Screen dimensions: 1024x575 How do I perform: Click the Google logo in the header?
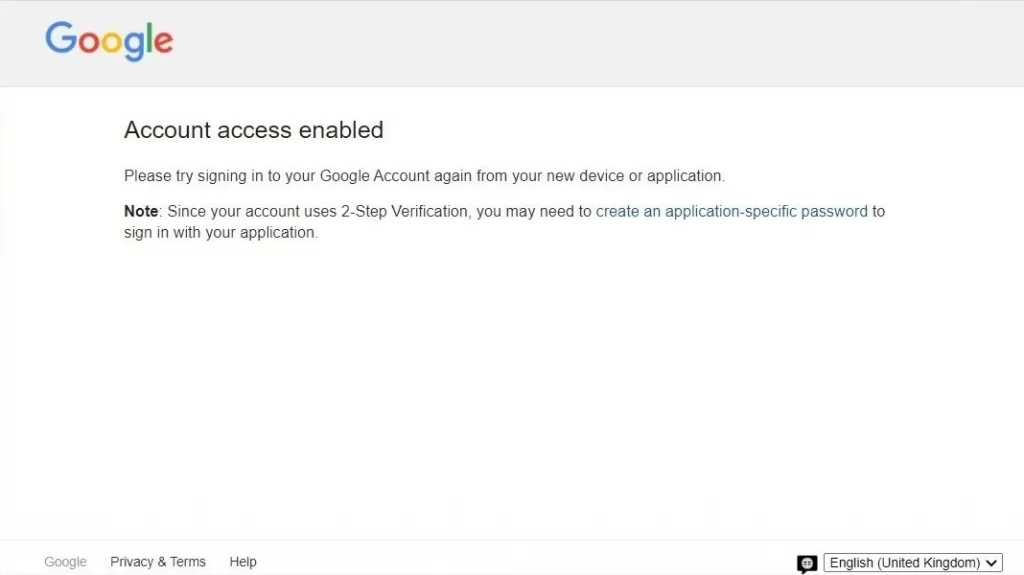coord(109,41)
